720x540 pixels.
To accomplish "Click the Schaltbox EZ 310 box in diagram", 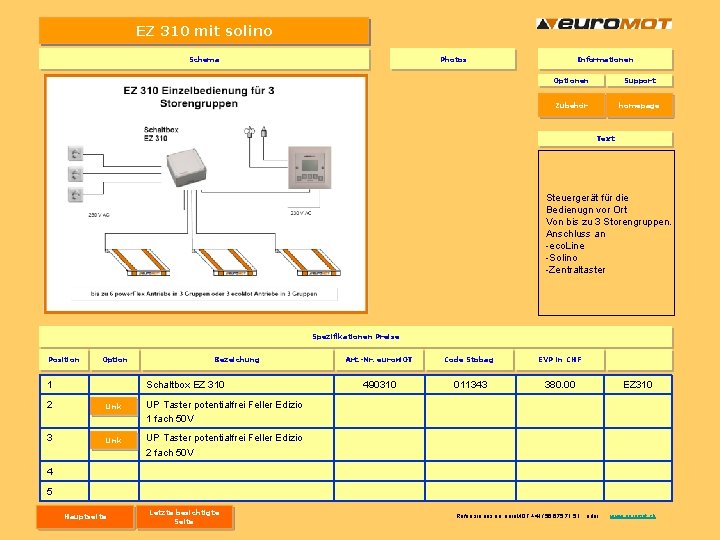I will coord(186,167).
